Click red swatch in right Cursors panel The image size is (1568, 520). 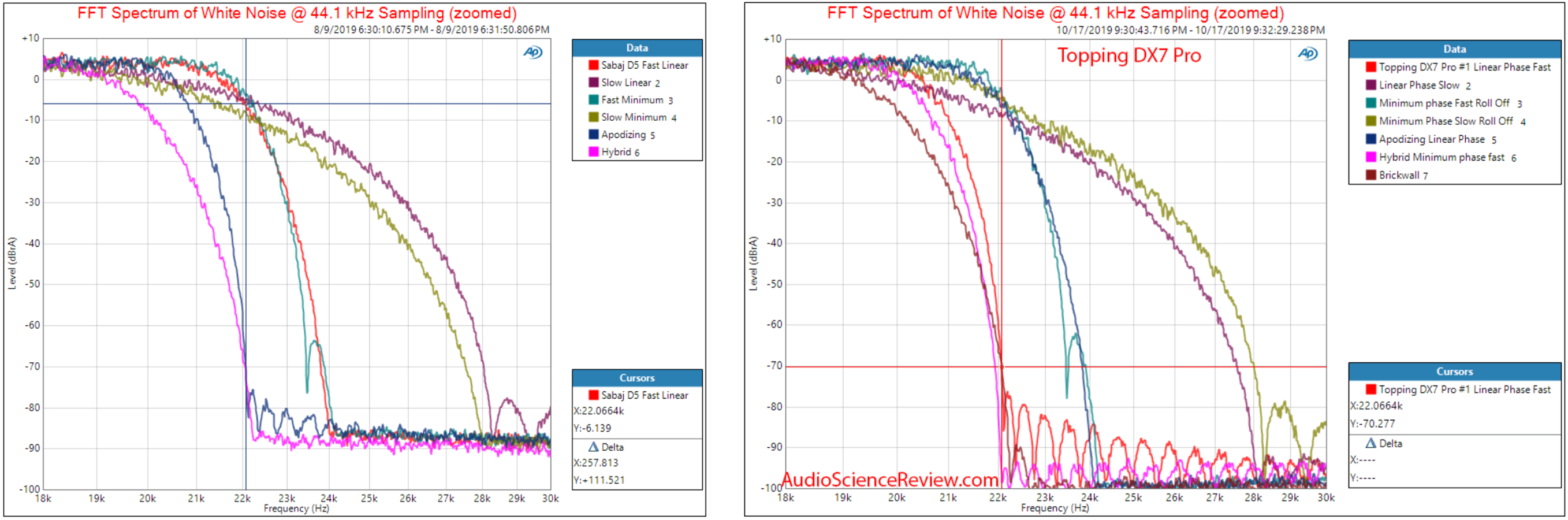click(1371, 389)
